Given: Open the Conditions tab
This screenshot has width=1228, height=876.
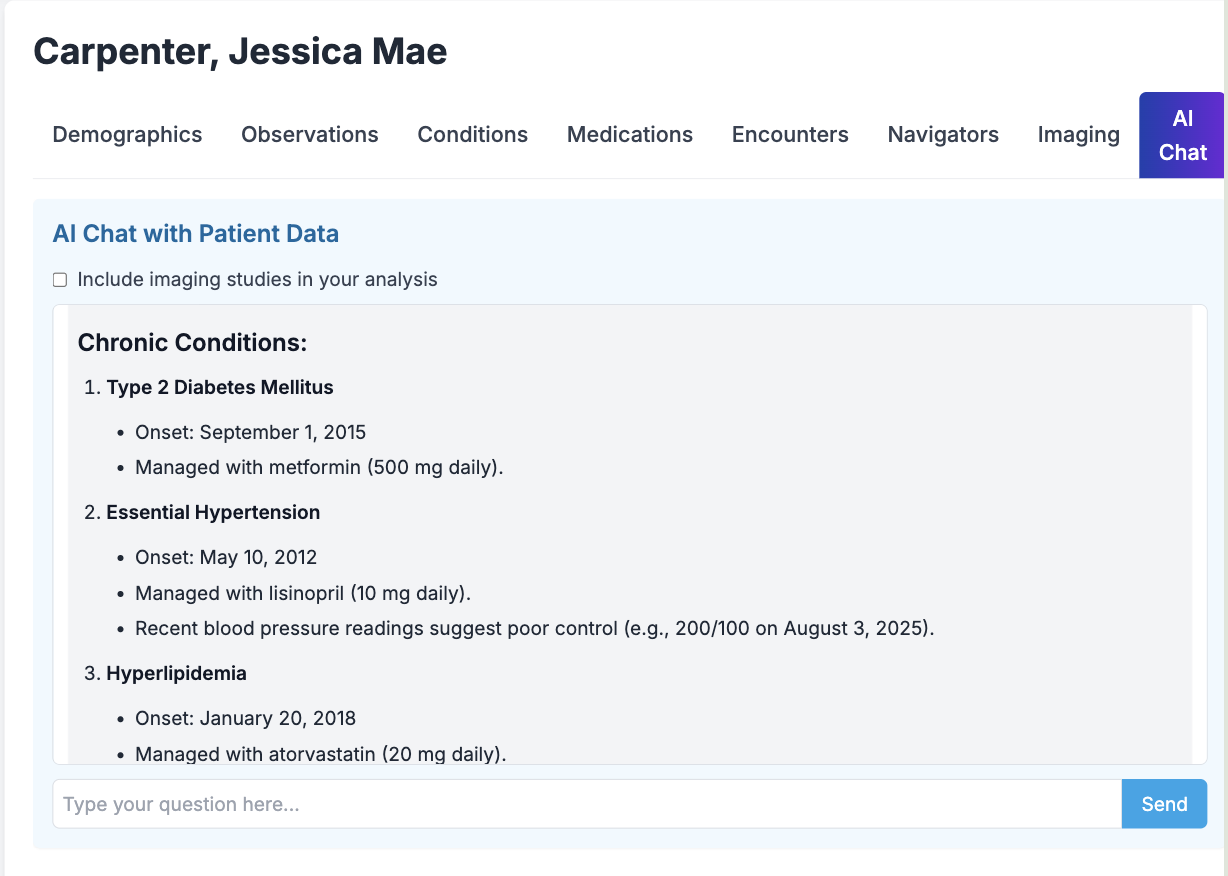Looking at the screenshot, I should pos(473,135).
